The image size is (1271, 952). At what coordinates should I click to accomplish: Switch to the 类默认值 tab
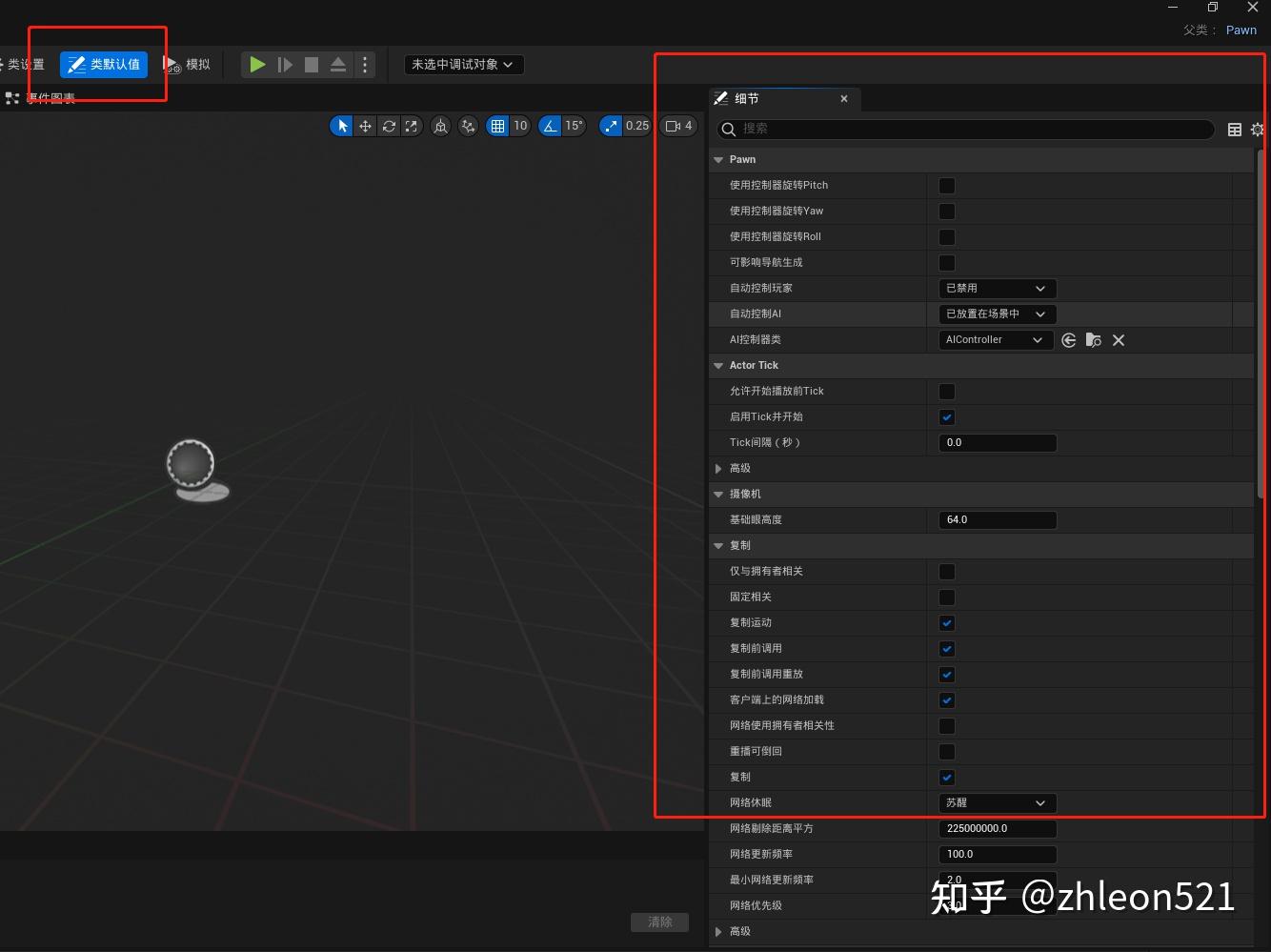103,64
